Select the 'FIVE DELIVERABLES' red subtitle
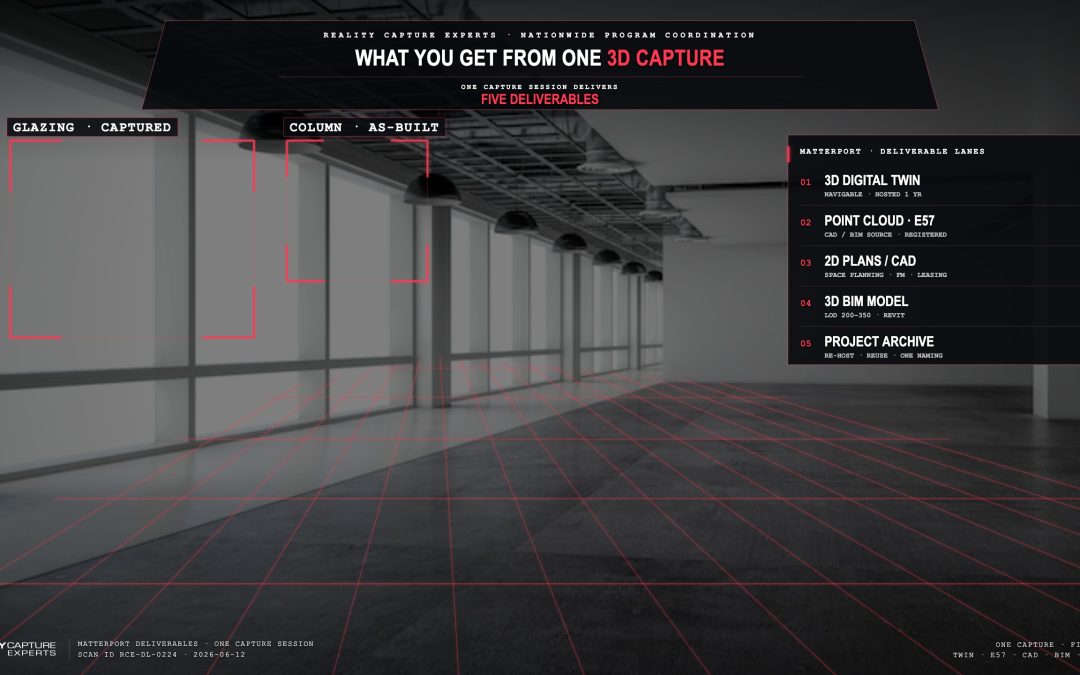The width and height of the screenshot is (1080, 675). pos(539,99)
